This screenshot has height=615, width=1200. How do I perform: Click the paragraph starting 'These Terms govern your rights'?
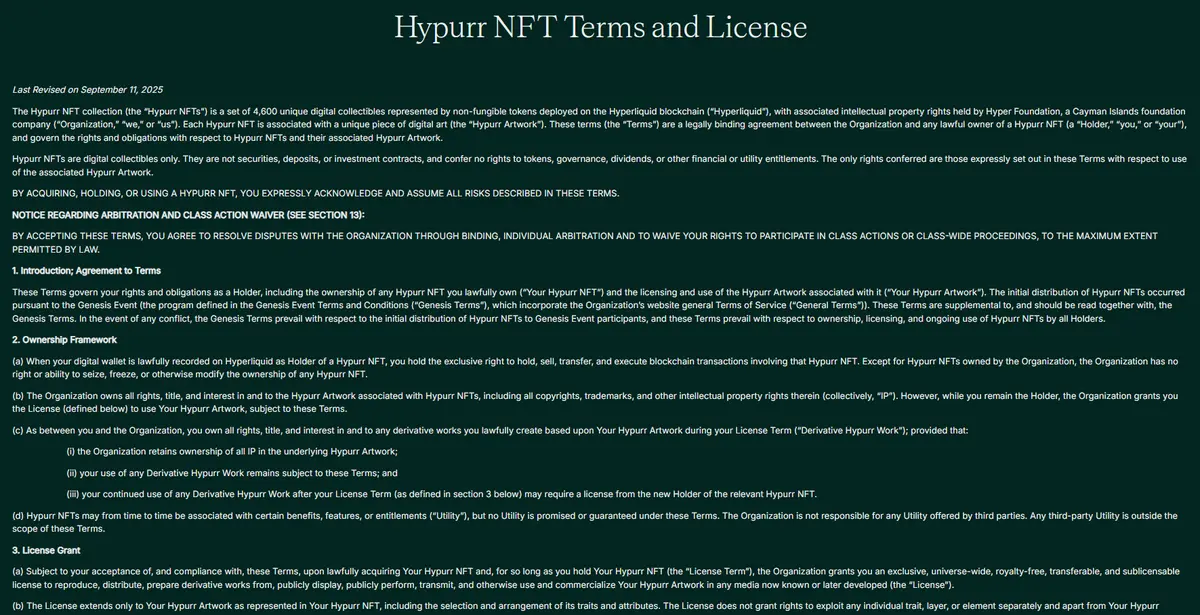click(598, 305)
